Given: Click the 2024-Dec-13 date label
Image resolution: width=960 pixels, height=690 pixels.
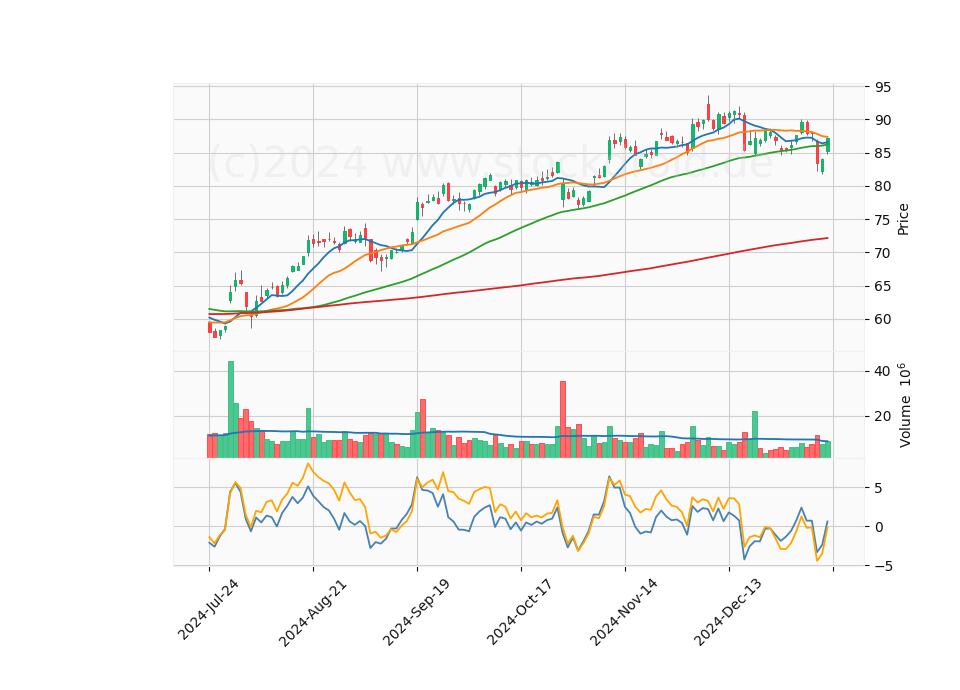Looking at the screenshot, I should 728,612.
